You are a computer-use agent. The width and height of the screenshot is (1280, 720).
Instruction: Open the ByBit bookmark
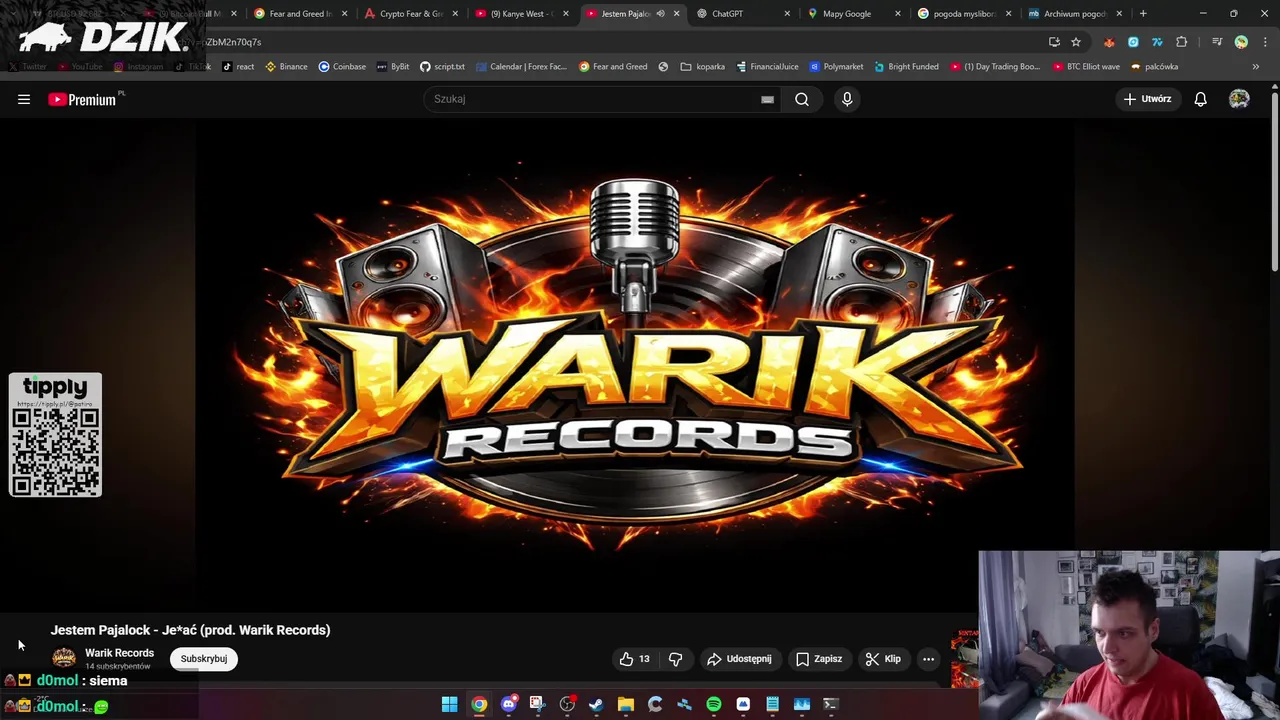(393, 67)
